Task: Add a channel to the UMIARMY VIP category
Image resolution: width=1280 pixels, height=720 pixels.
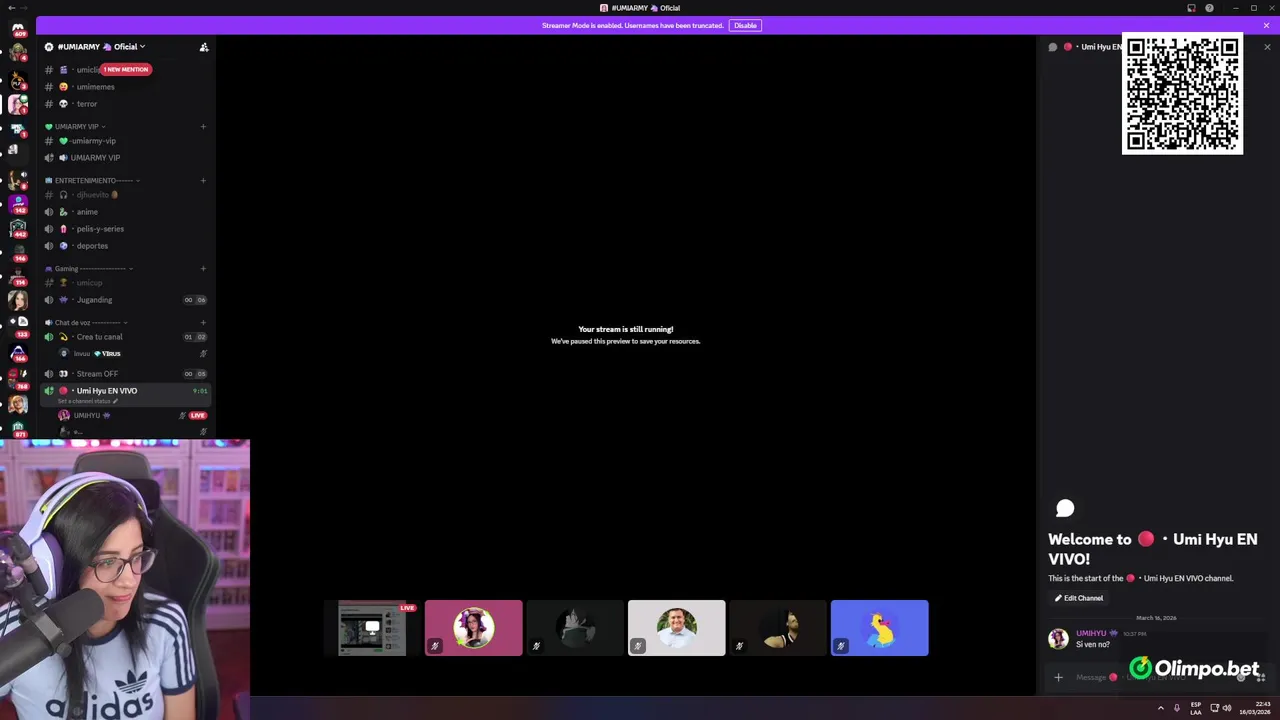Action: click(x=203, y=127)
